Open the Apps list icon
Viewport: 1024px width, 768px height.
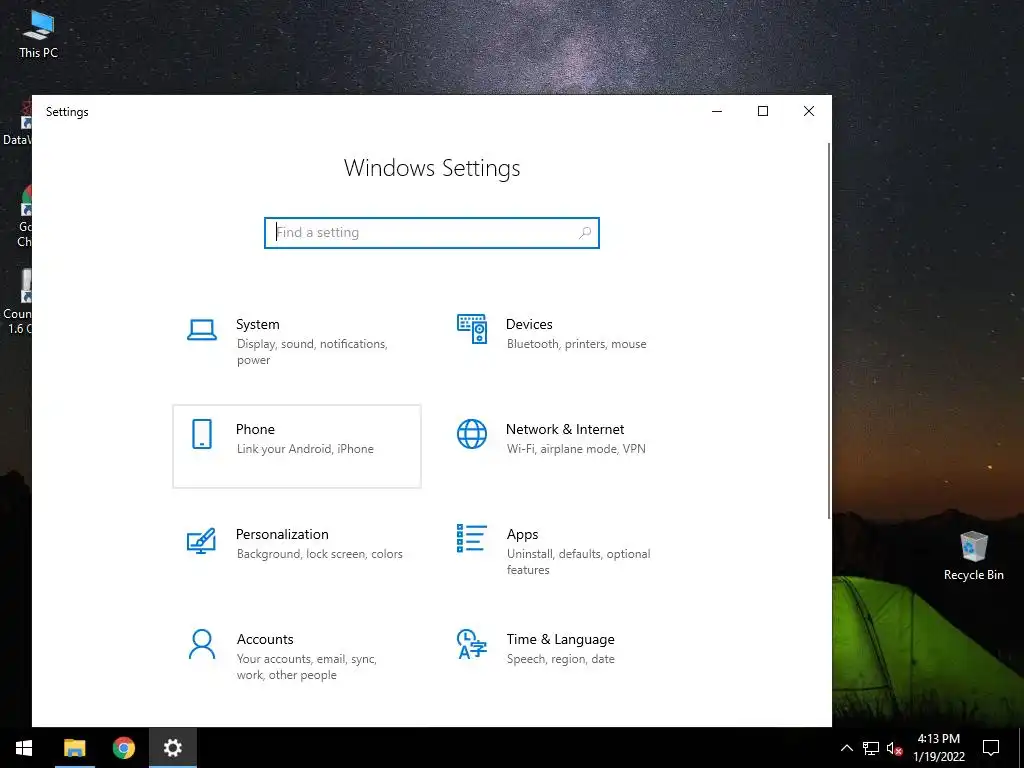click(472, 538)
